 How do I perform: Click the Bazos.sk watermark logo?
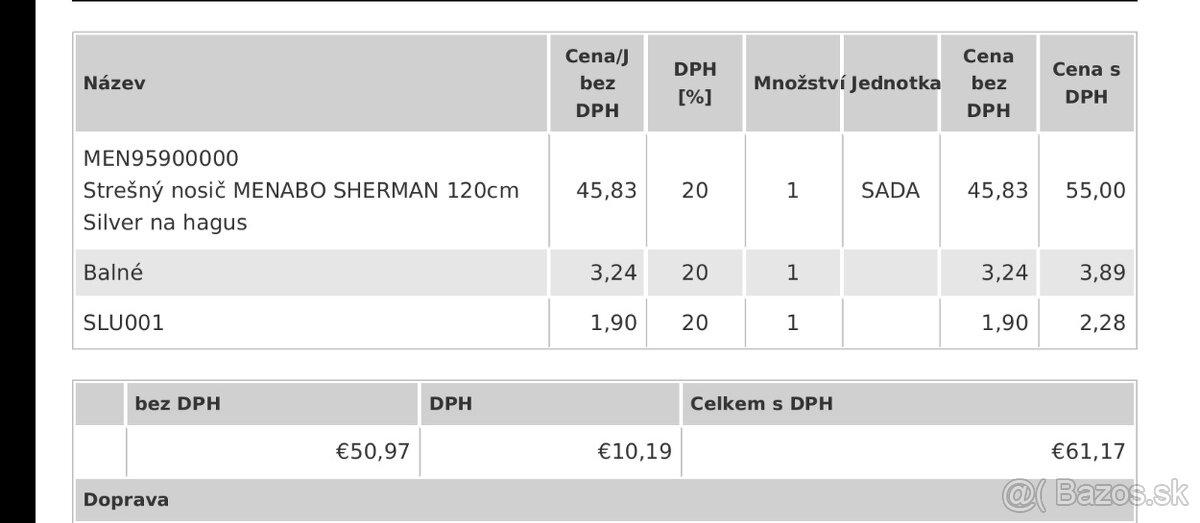click(x=1095, y=493)
